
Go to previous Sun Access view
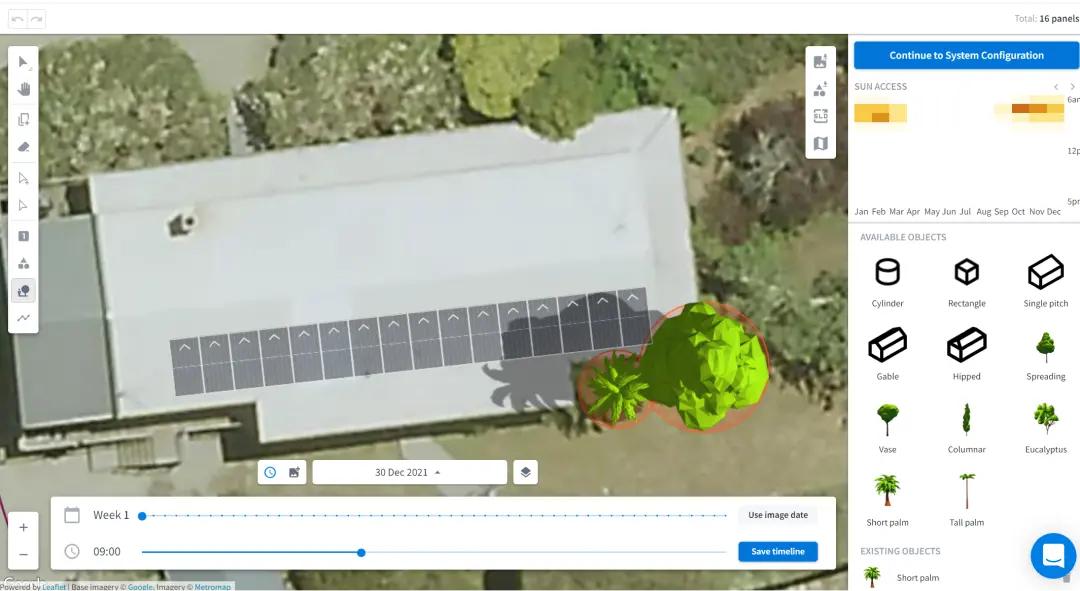click(x=1056, y=87)
